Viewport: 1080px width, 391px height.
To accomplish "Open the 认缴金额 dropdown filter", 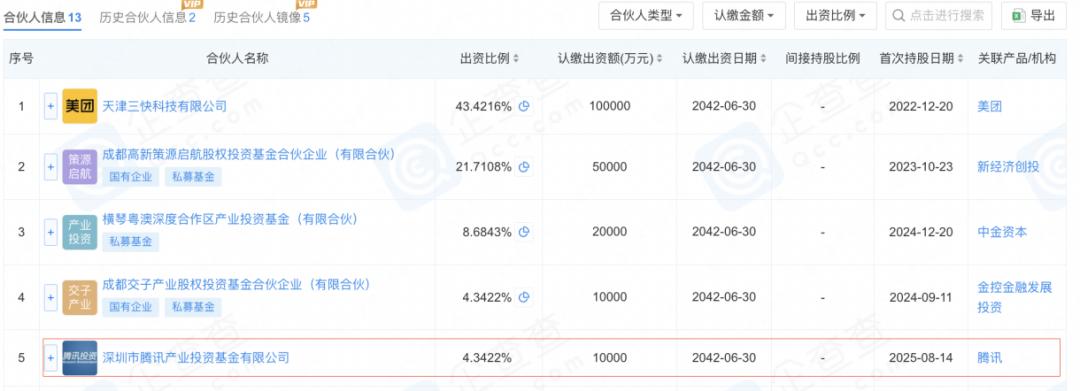I will coord(744,16).
